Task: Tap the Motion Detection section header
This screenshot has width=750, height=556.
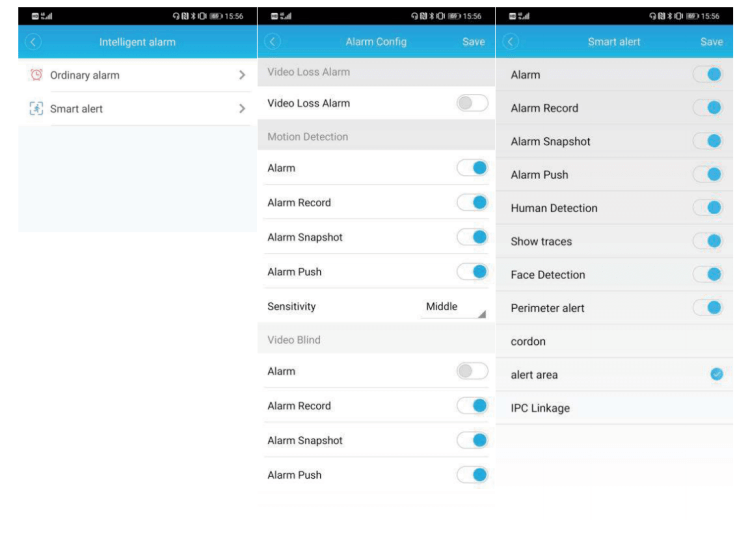Action: coord(376,136)
